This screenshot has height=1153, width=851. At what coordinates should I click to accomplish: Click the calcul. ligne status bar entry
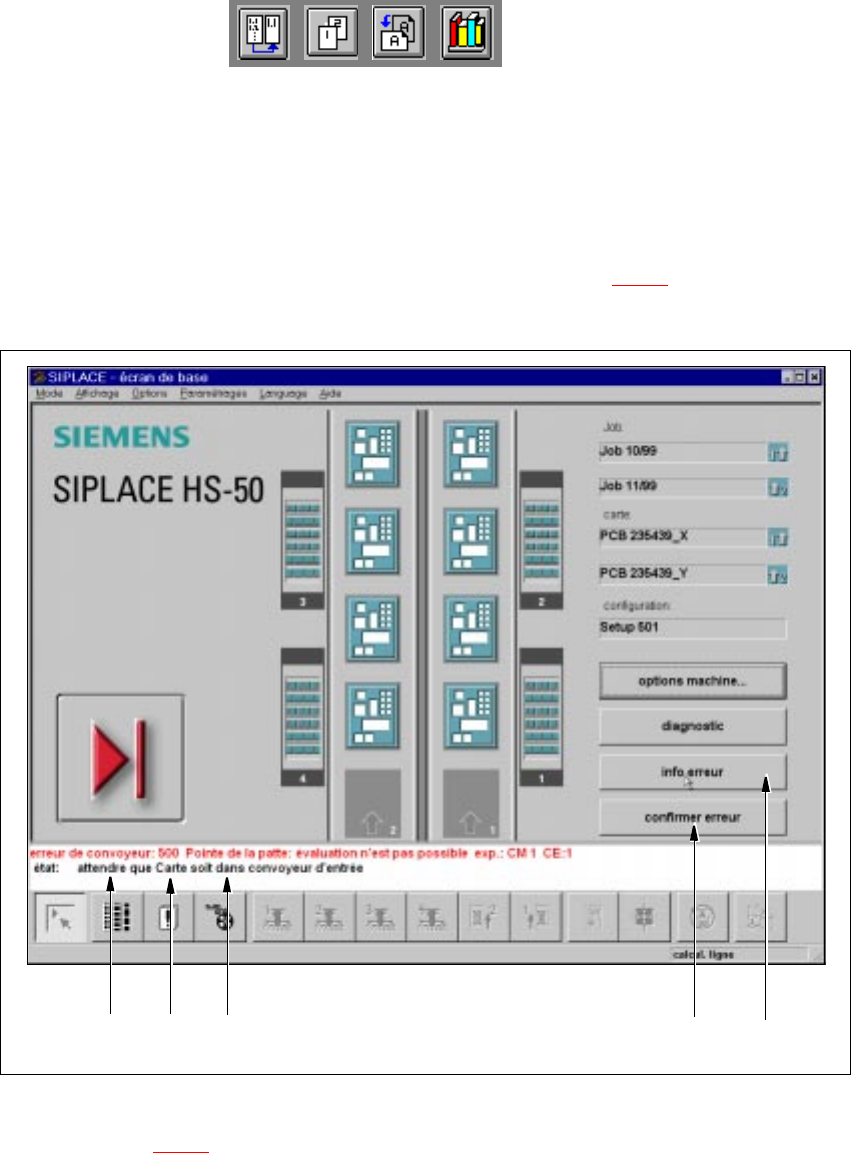point(703,954)
